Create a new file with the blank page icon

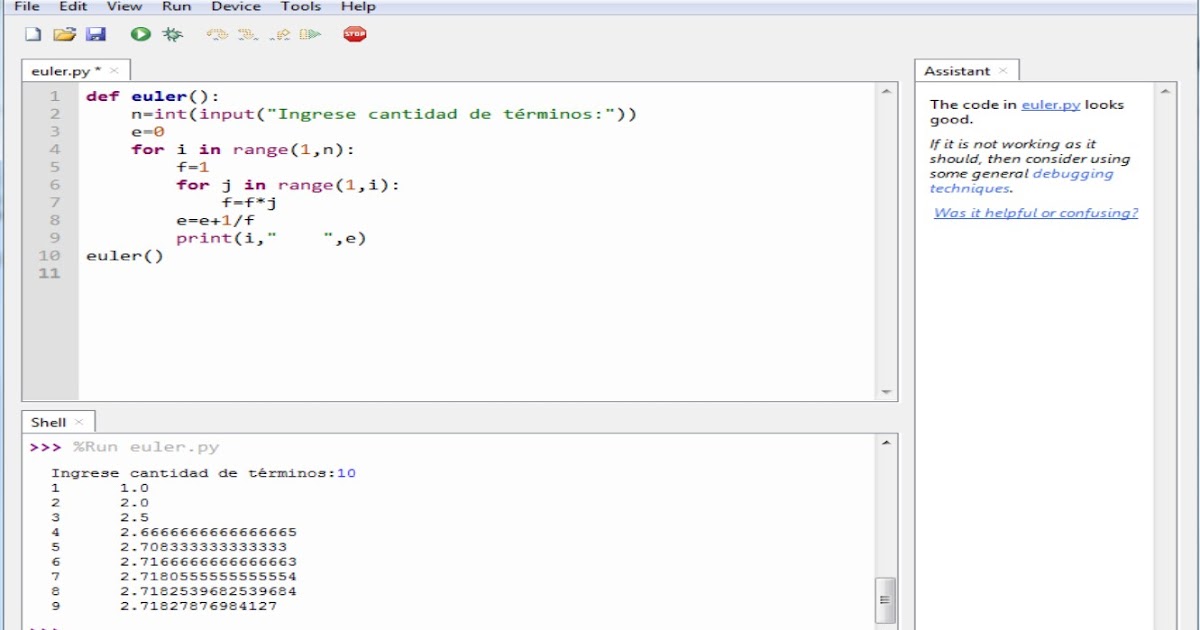coord(35,33)
